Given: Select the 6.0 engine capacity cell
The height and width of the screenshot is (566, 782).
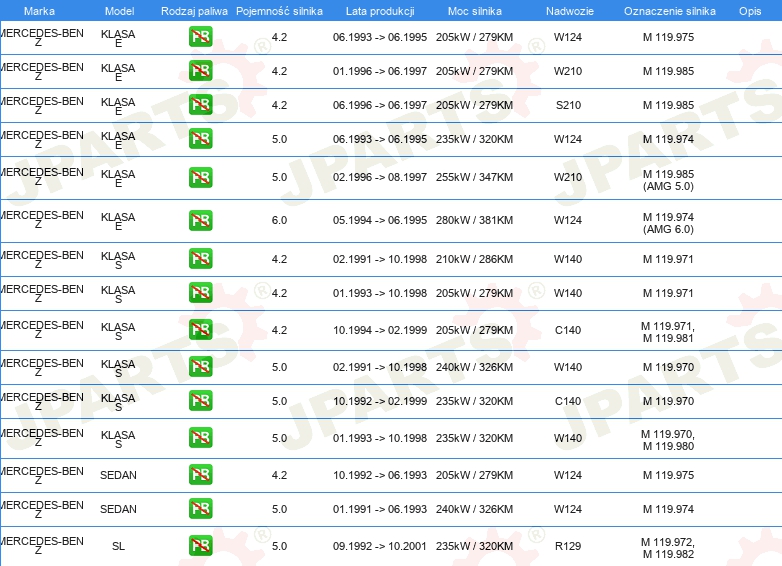Looking at the screenshot, I should [279, 220].
